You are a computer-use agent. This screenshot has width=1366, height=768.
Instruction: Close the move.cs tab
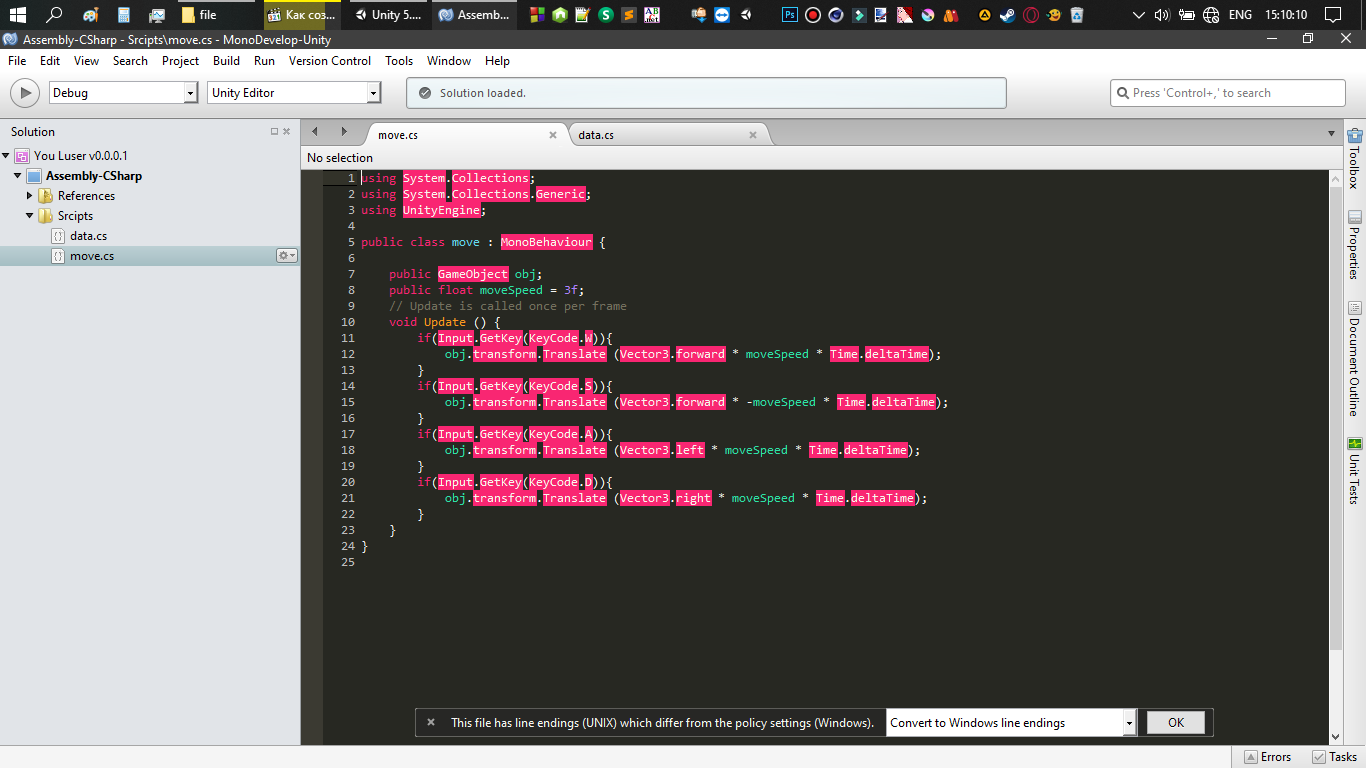tap(553, 135)
